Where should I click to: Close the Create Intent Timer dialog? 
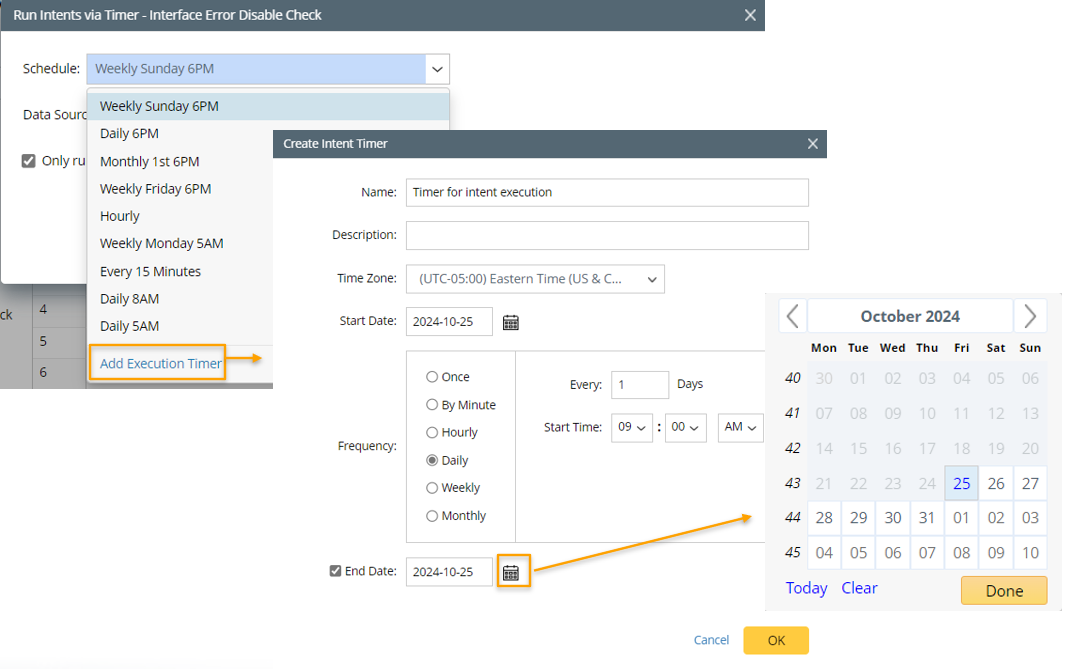coord(813,144)
